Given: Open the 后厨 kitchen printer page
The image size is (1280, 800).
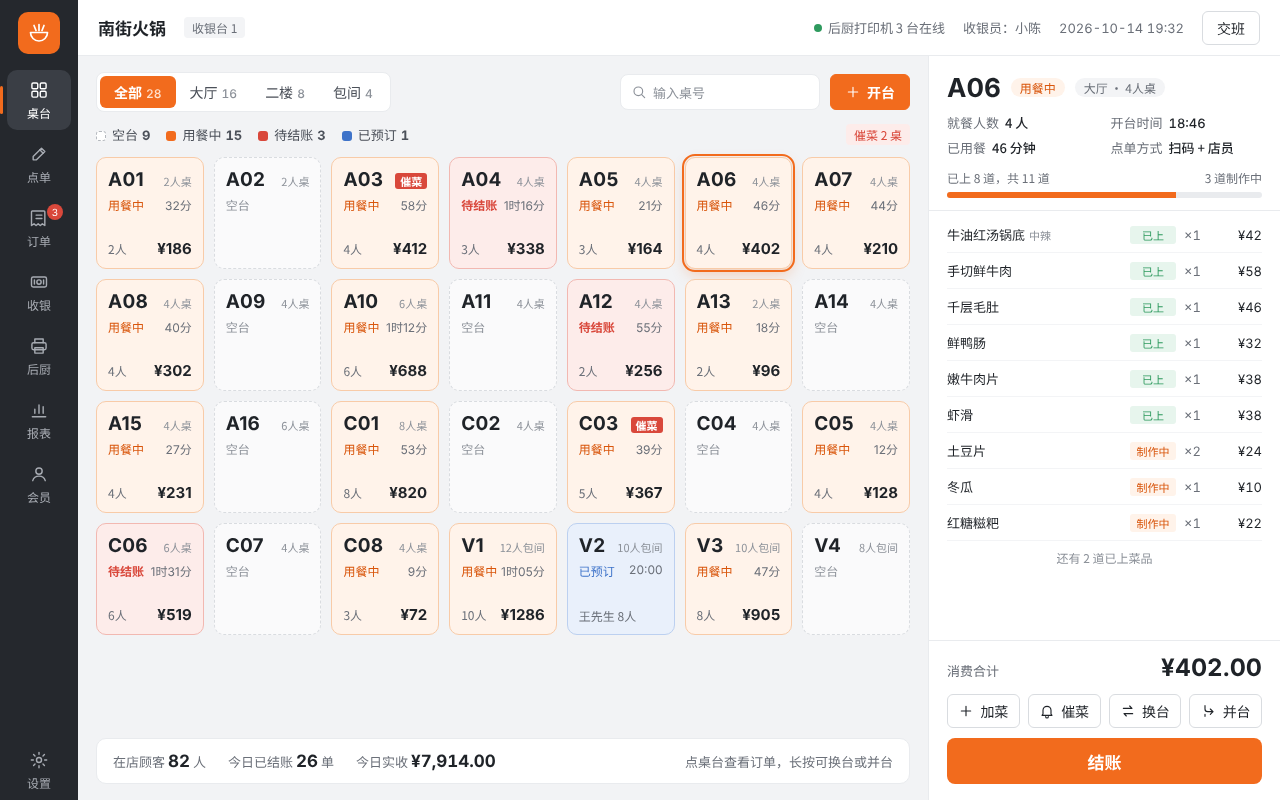Looking at the screenshot, I should [x=39, y=356].
